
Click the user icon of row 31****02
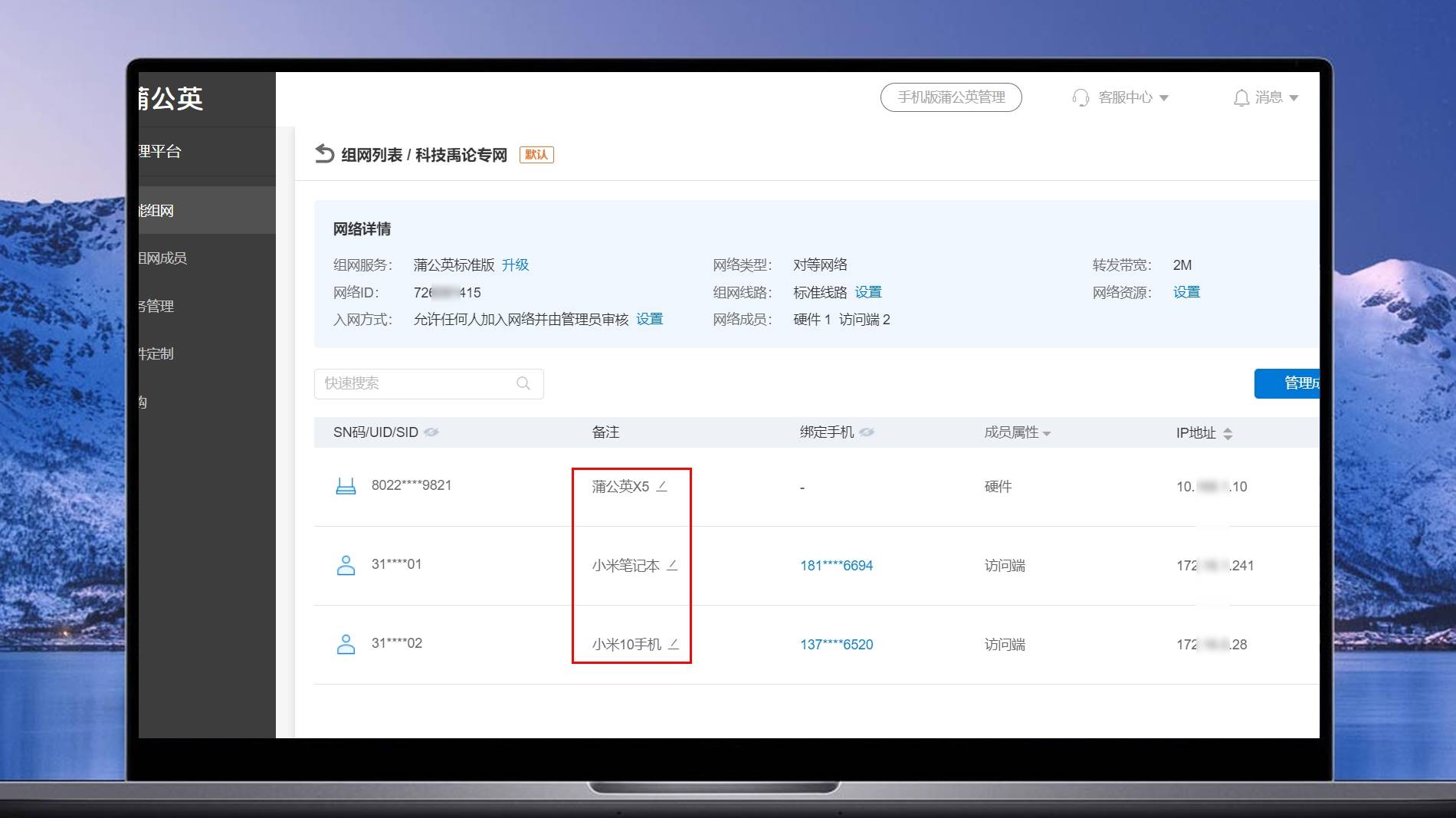346,644
